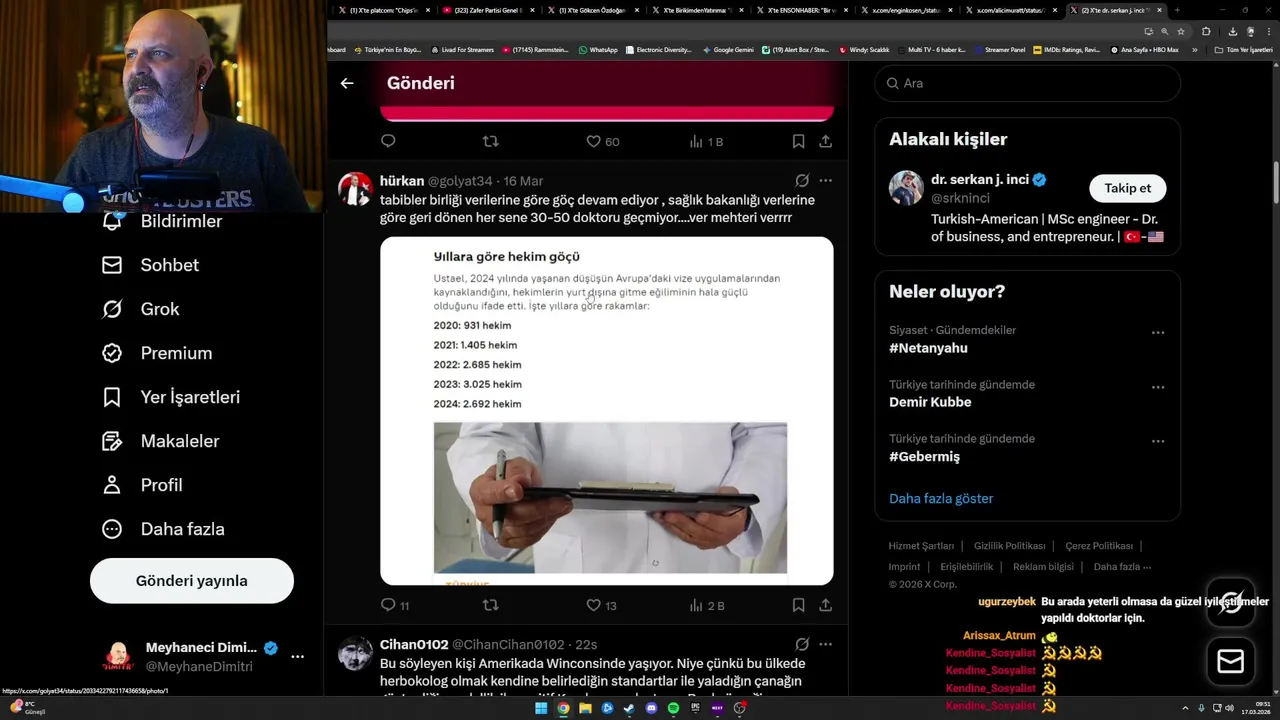Open more options for Demir Kubbe trend
Screen dimensions: 1280x720
tap(1158, 387)
